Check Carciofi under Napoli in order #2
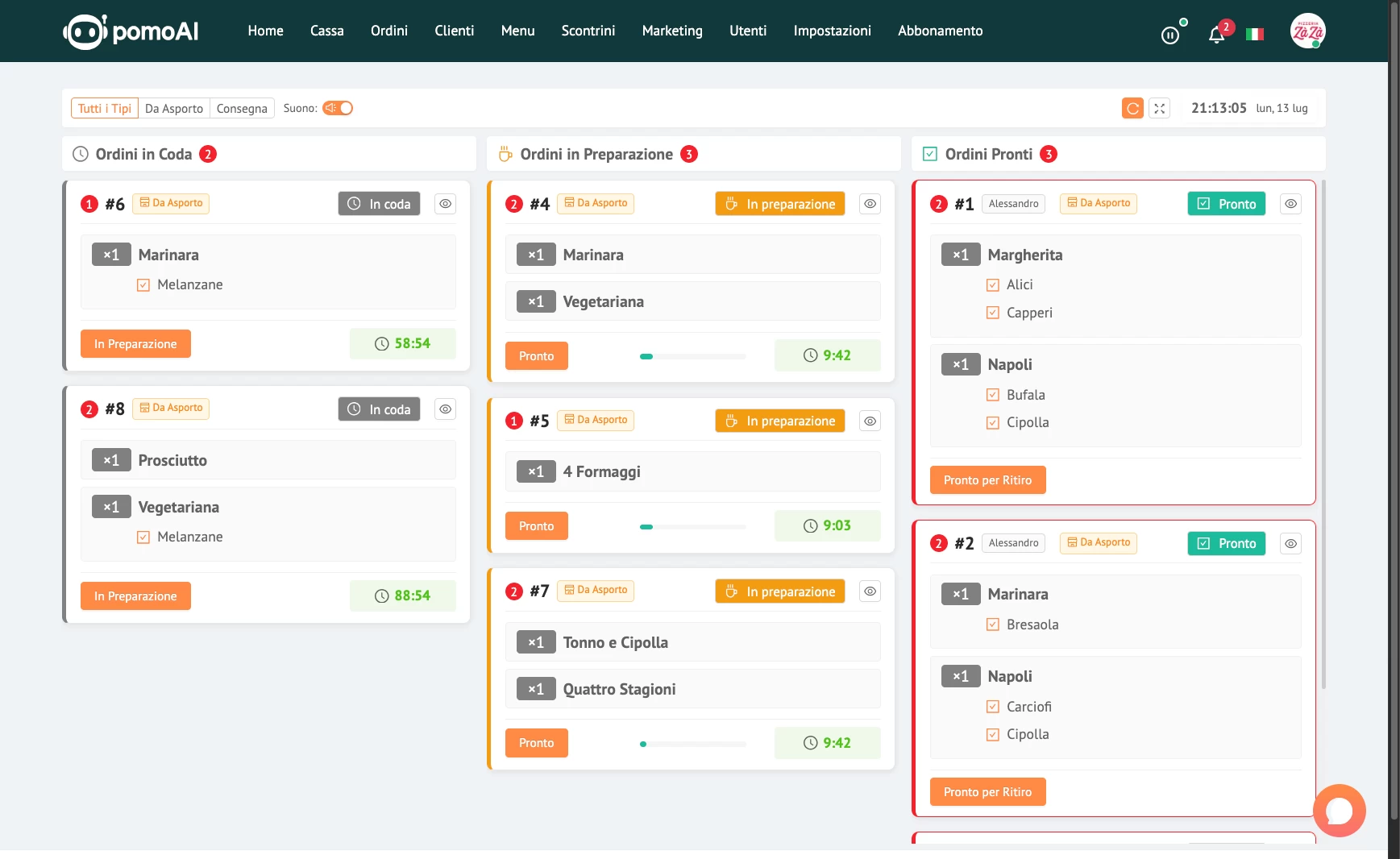Screen dimensions: 1400x859 993,707
